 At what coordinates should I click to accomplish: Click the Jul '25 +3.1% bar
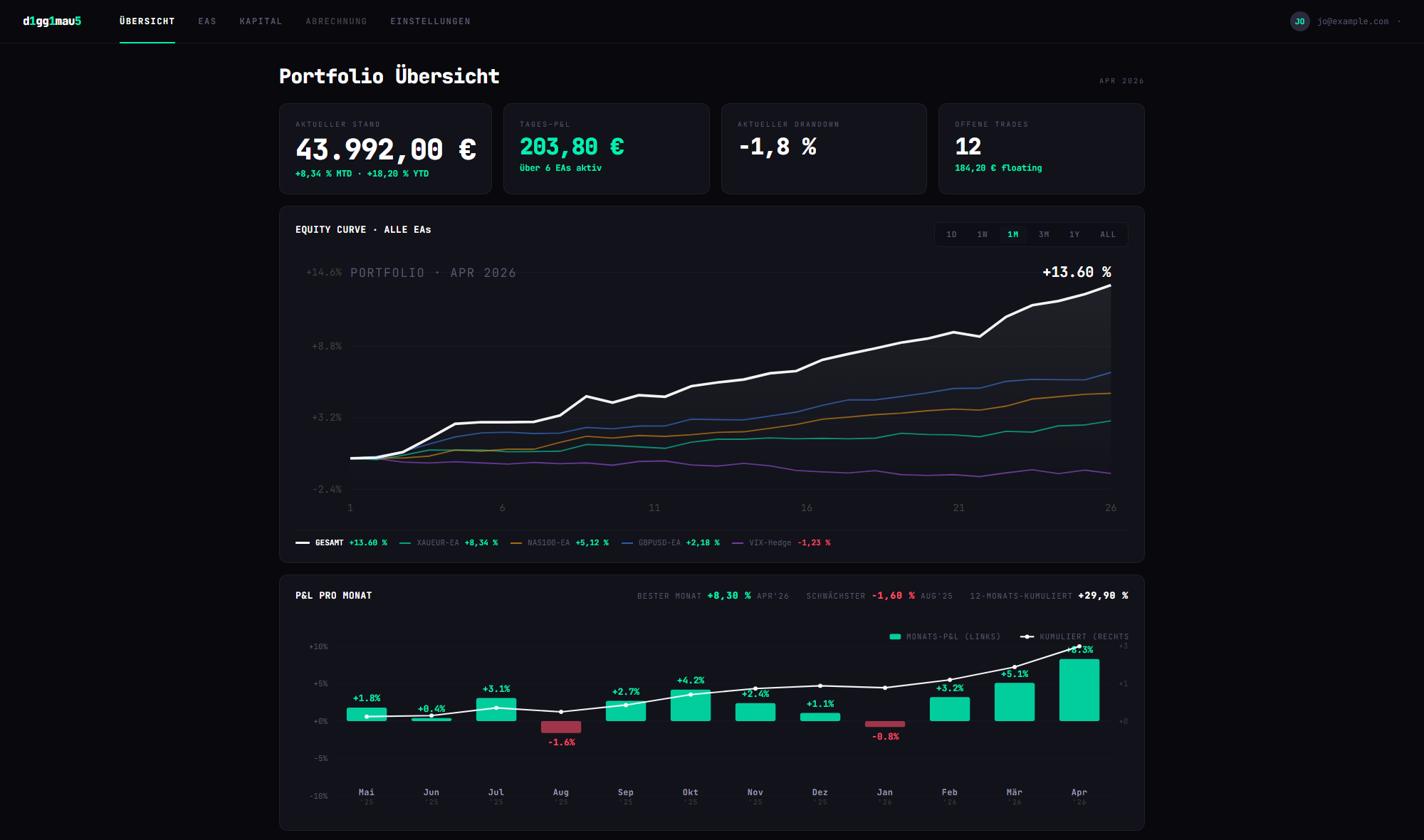tap(496, 710)
